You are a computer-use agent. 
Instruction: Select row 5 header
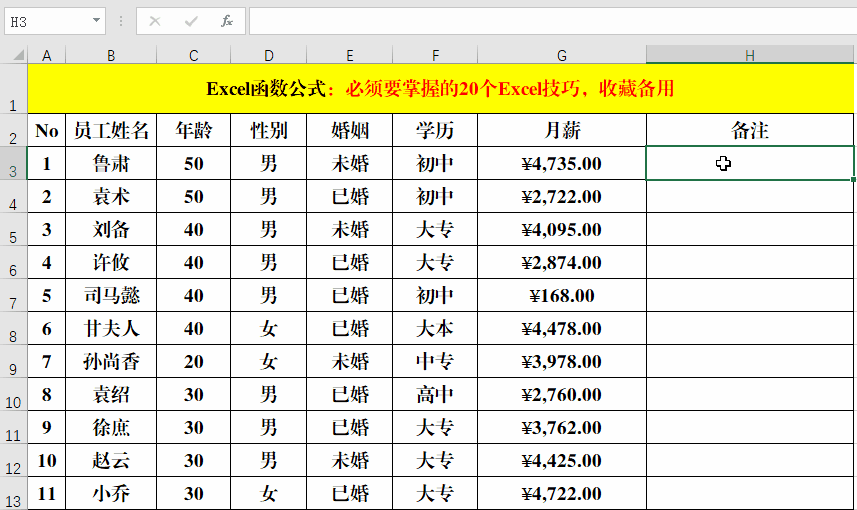click(x=13, y=229)
